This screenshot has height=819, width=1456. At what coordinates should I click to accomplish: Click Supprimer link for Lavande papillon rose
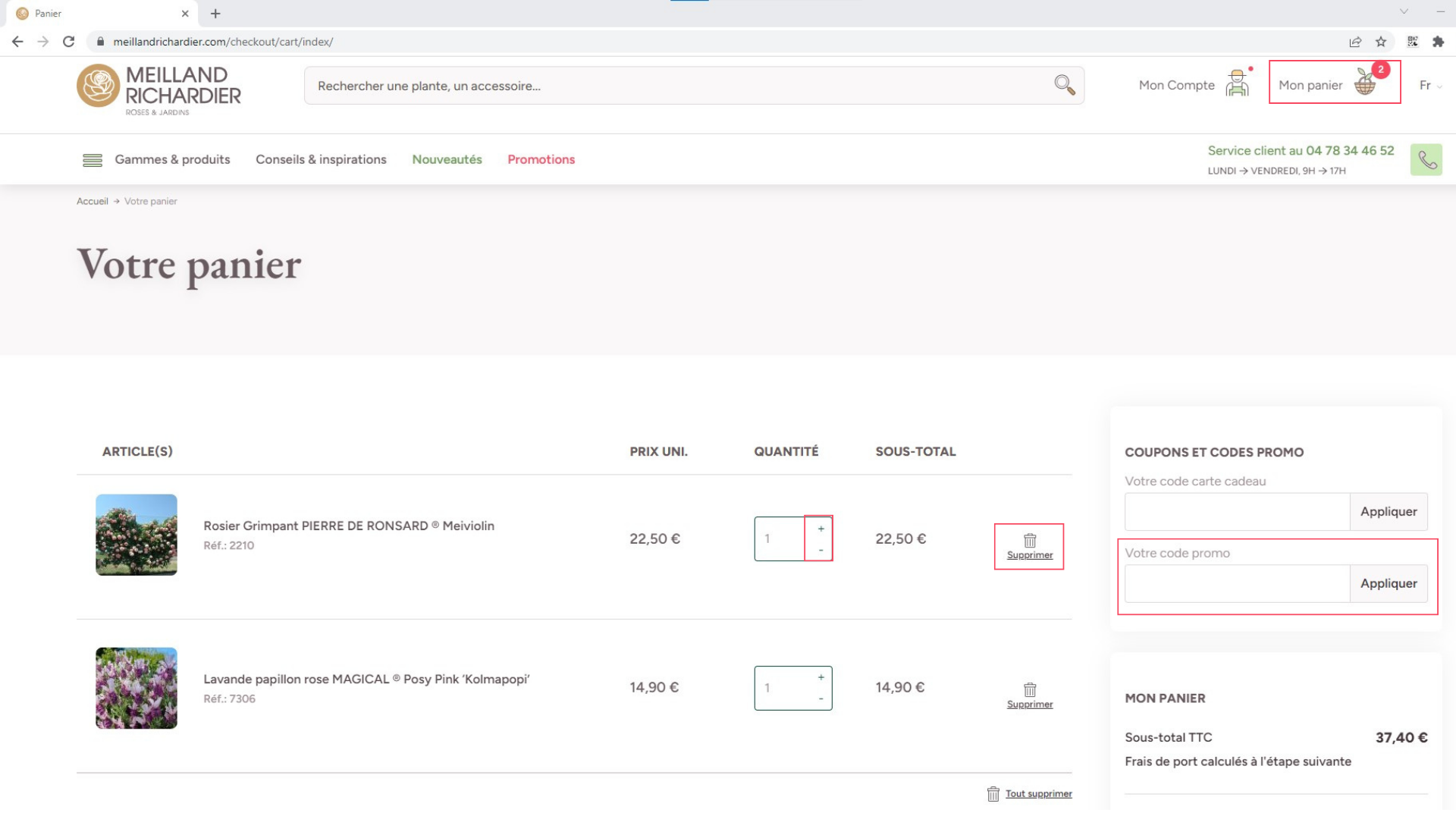tap(1030, 705)
